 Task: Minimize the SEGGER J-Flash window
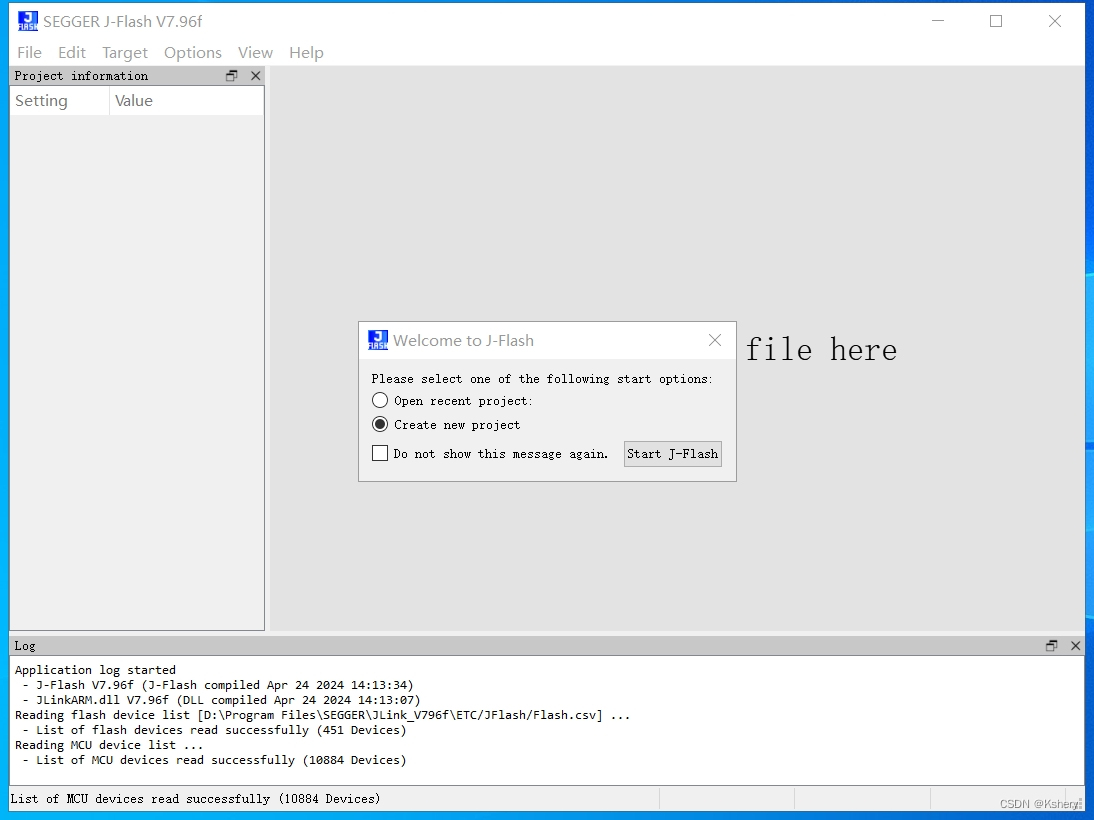(x=938, y=21)
